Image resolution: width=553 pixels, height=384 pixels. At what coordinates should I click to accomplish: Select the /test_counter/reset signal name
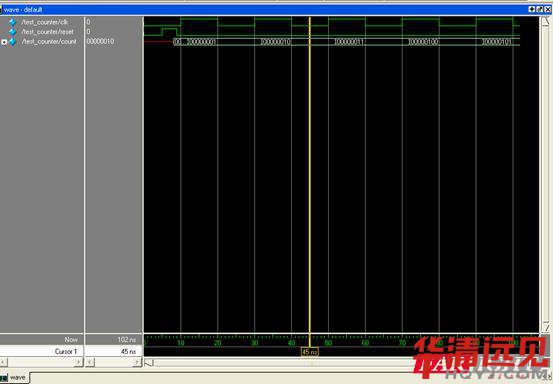(x=48, y=32)
